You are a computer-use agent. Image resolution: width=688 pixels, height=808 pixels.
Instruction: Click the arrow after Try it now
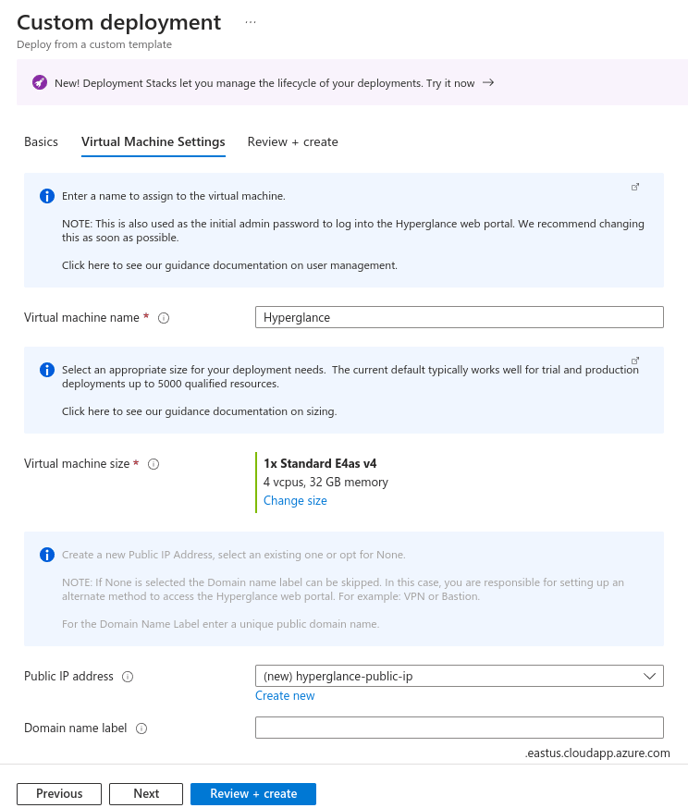[488, 82]
